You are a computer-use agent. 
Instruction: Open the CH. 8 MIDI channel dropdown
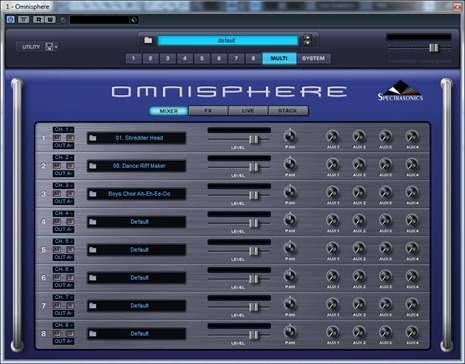63,326
